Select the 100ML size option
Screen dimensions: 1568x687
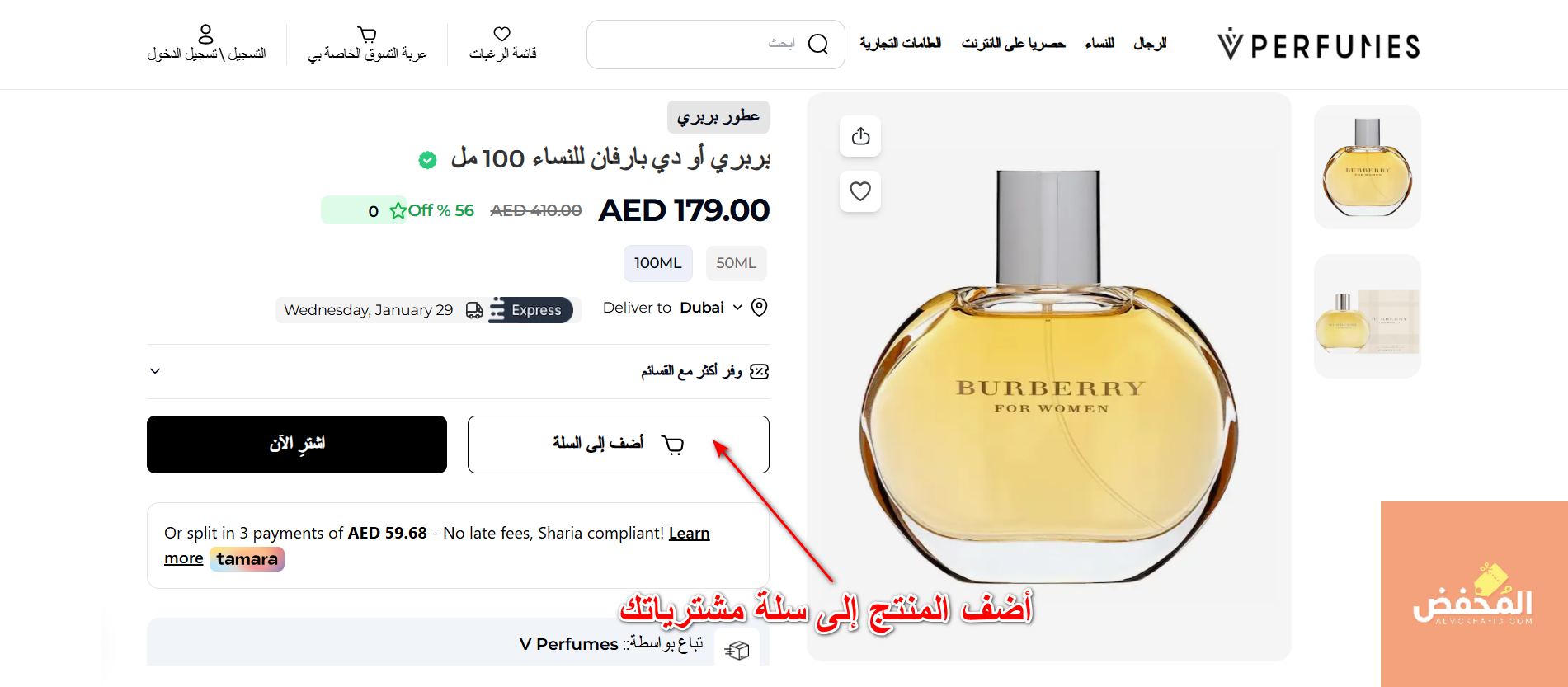click(x=658, y=263)
